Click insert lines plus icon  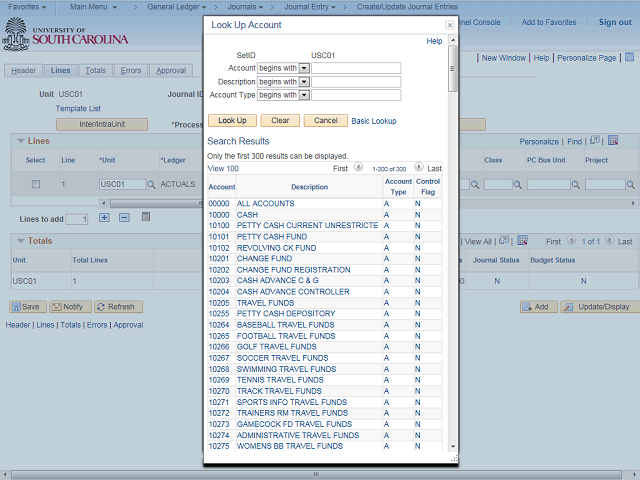(x=104, y=218)
